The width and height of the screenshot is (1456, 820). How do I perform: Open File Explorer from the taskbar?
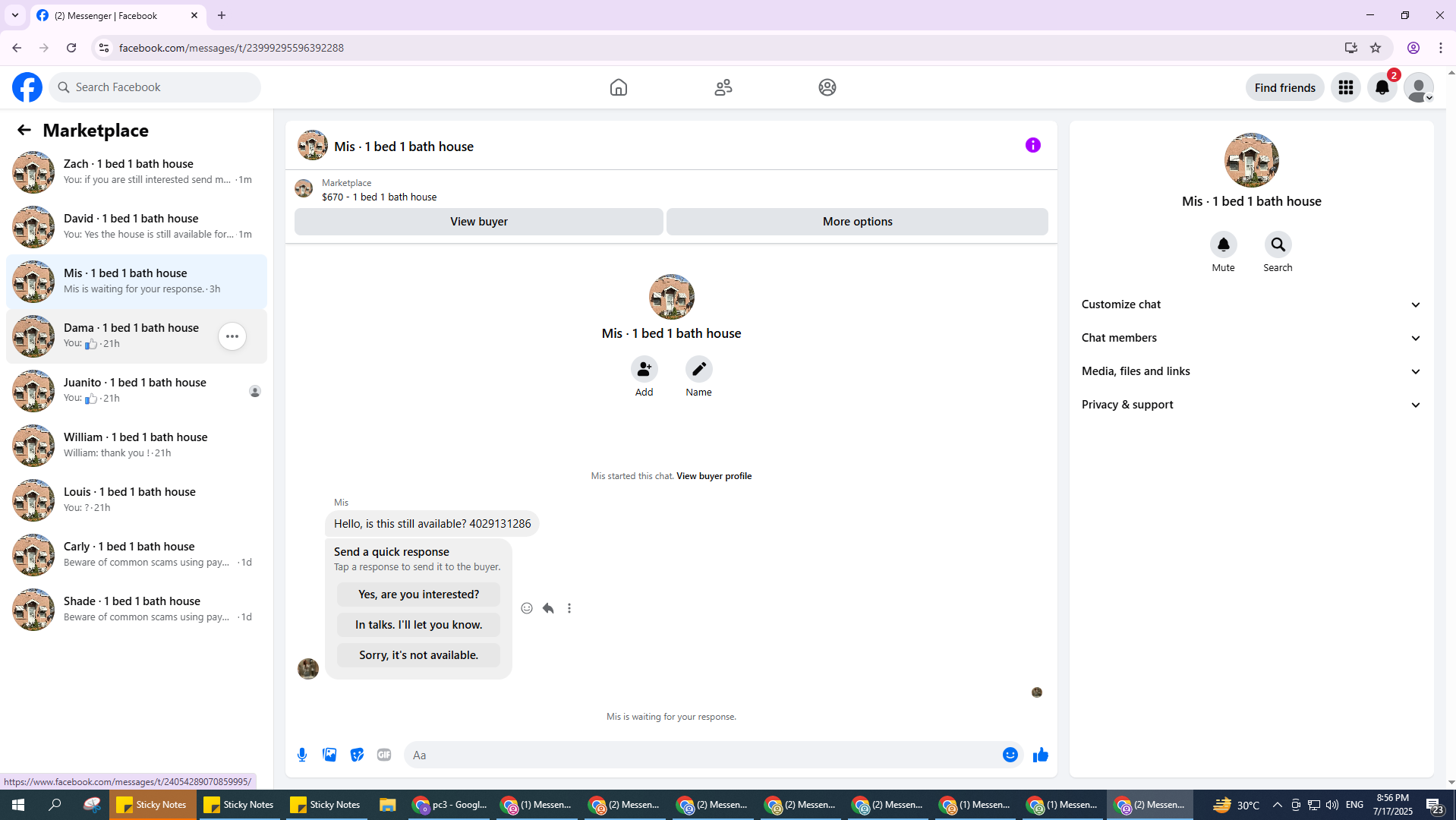click(387, 805)
